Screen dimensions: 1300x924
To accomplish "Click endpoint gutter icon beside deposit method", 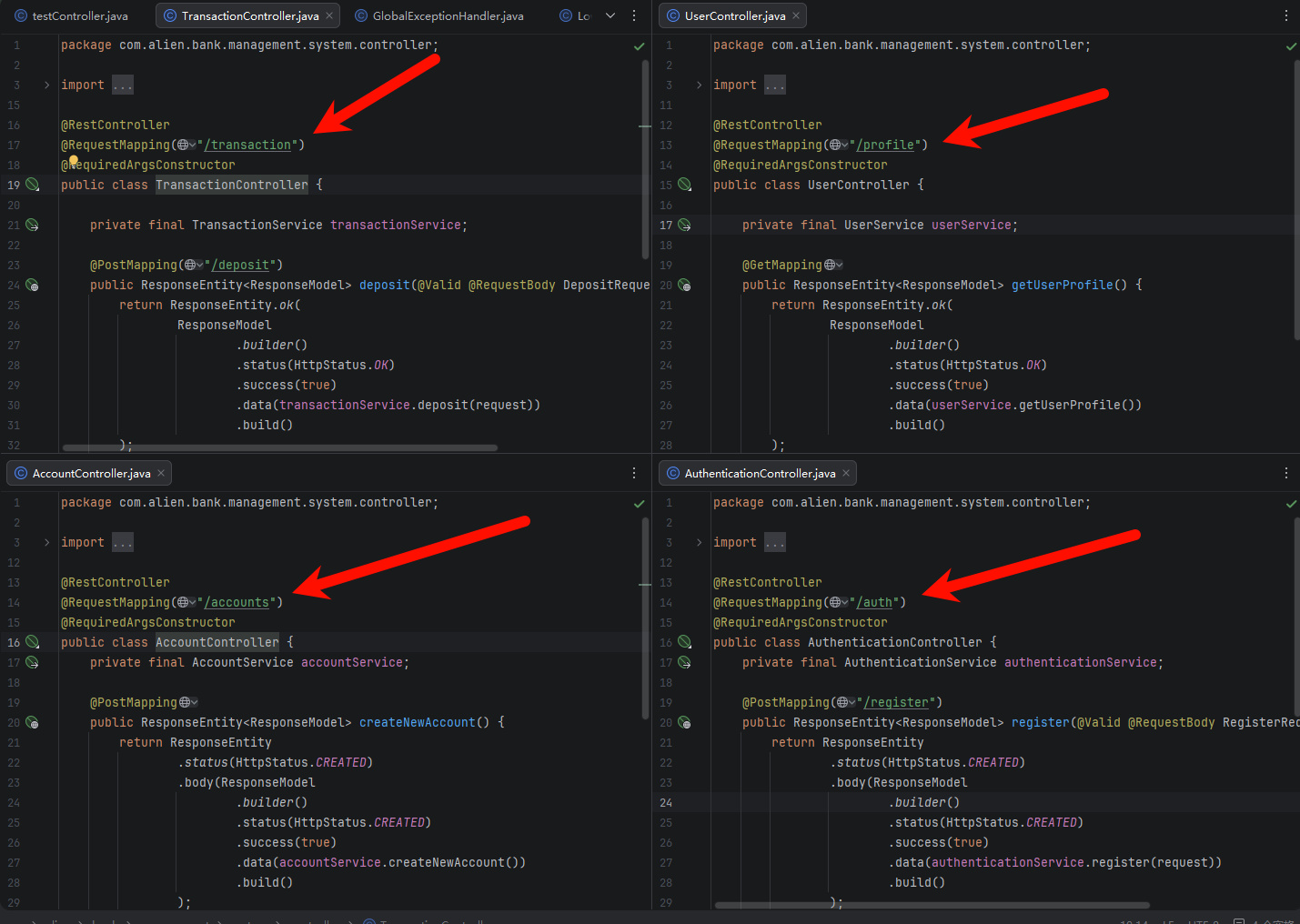I will click(33, 285).
